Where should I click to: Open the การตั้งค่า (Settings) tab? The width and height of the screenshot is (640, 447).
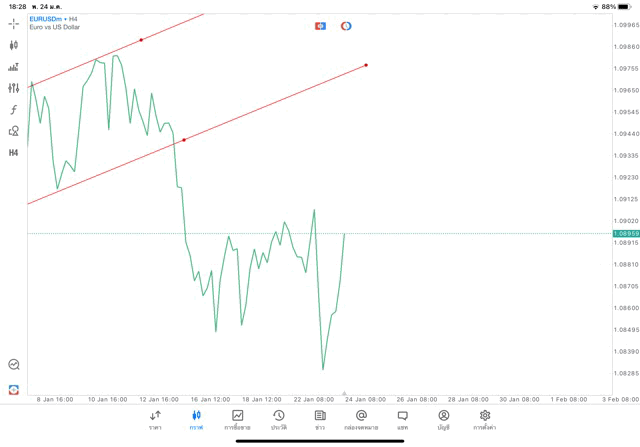click(x=485, y=419)
